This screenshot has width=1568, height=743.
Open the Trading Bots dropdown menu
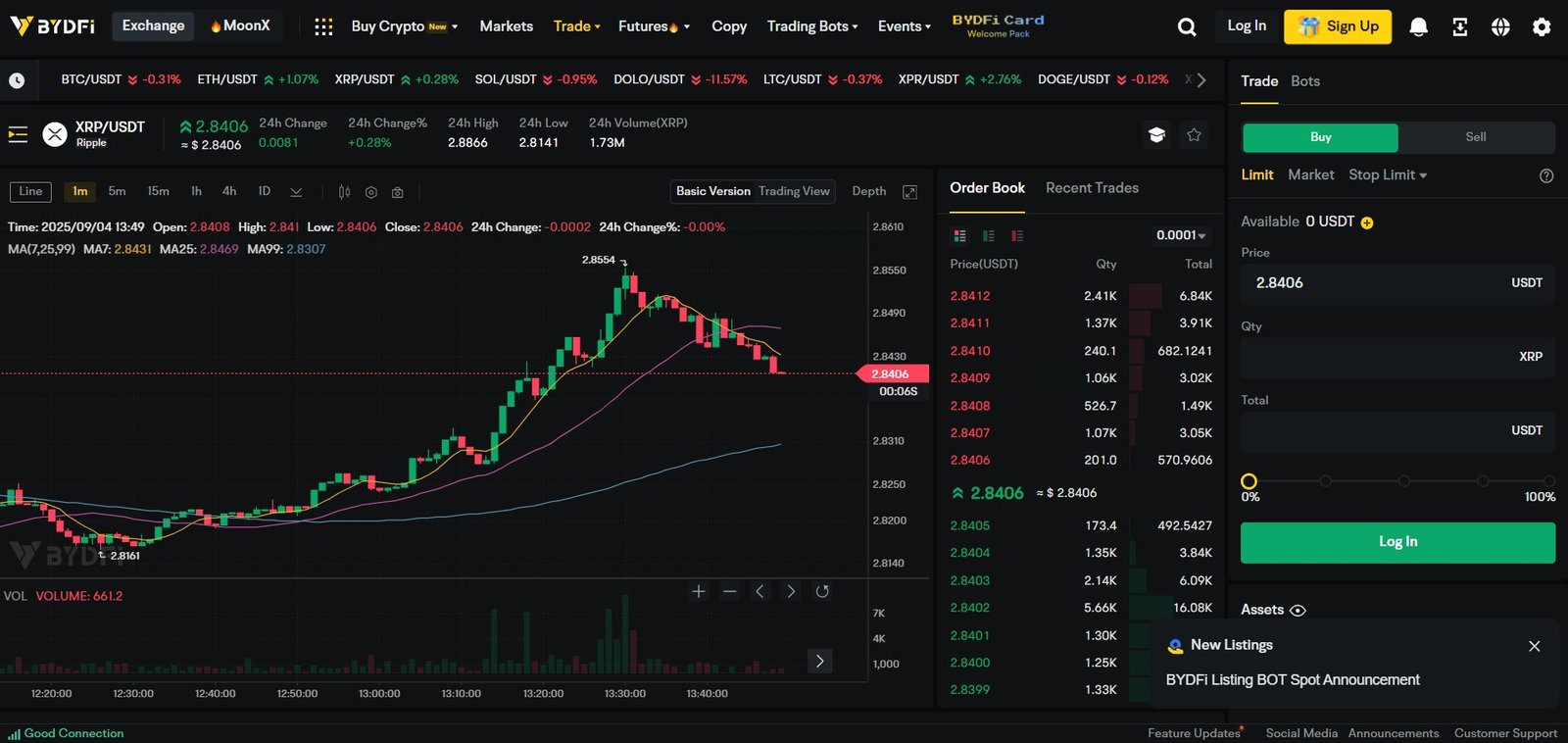pos(812,26)
